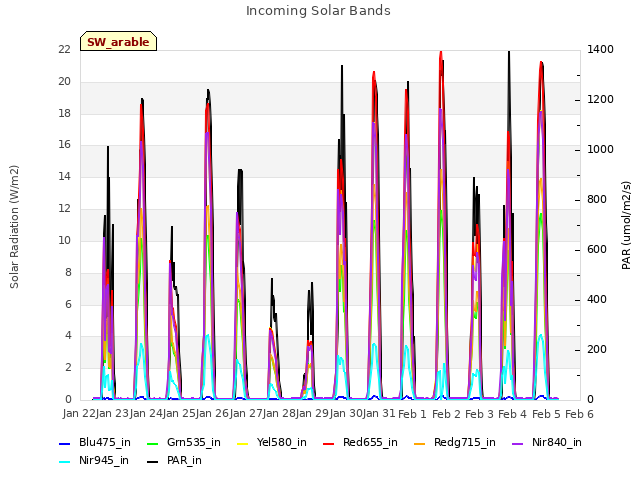Click the 12 tick on left axis
Viewport: 640px width, 480px height.
[x=64, y=208]
